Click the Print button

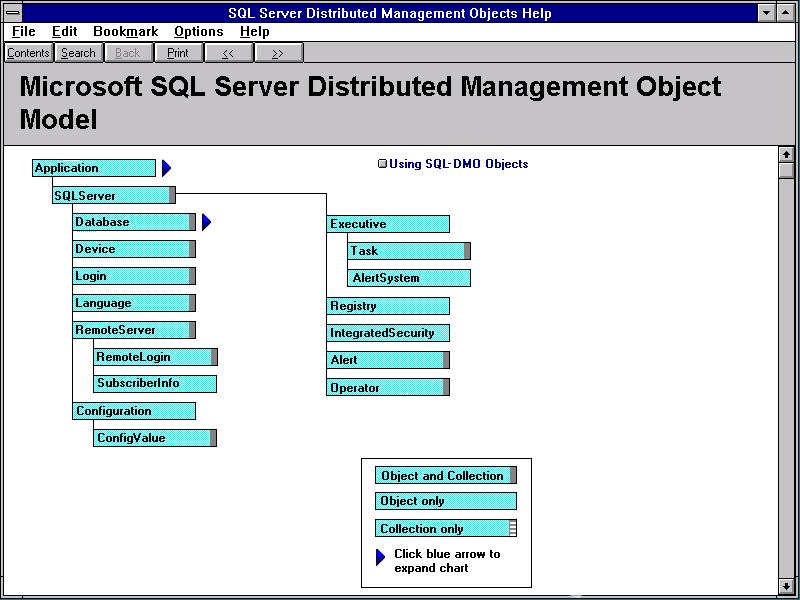(178, 53)
